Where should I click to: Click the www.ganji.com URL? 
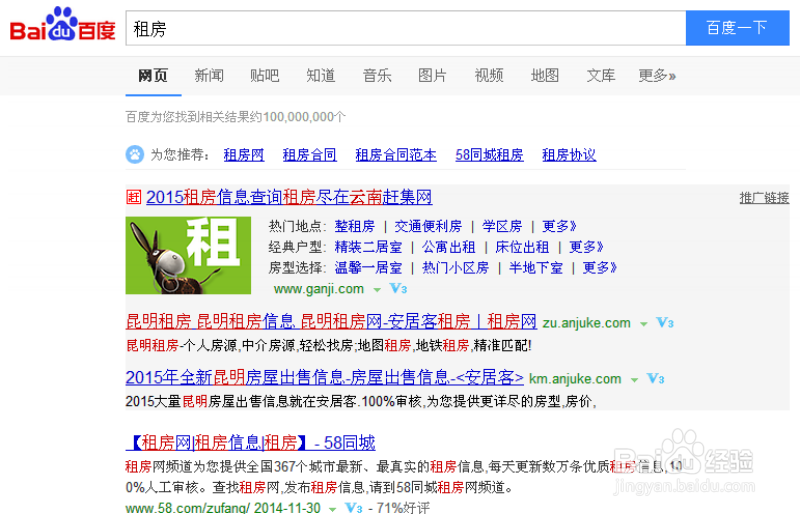tap(319, 289)
